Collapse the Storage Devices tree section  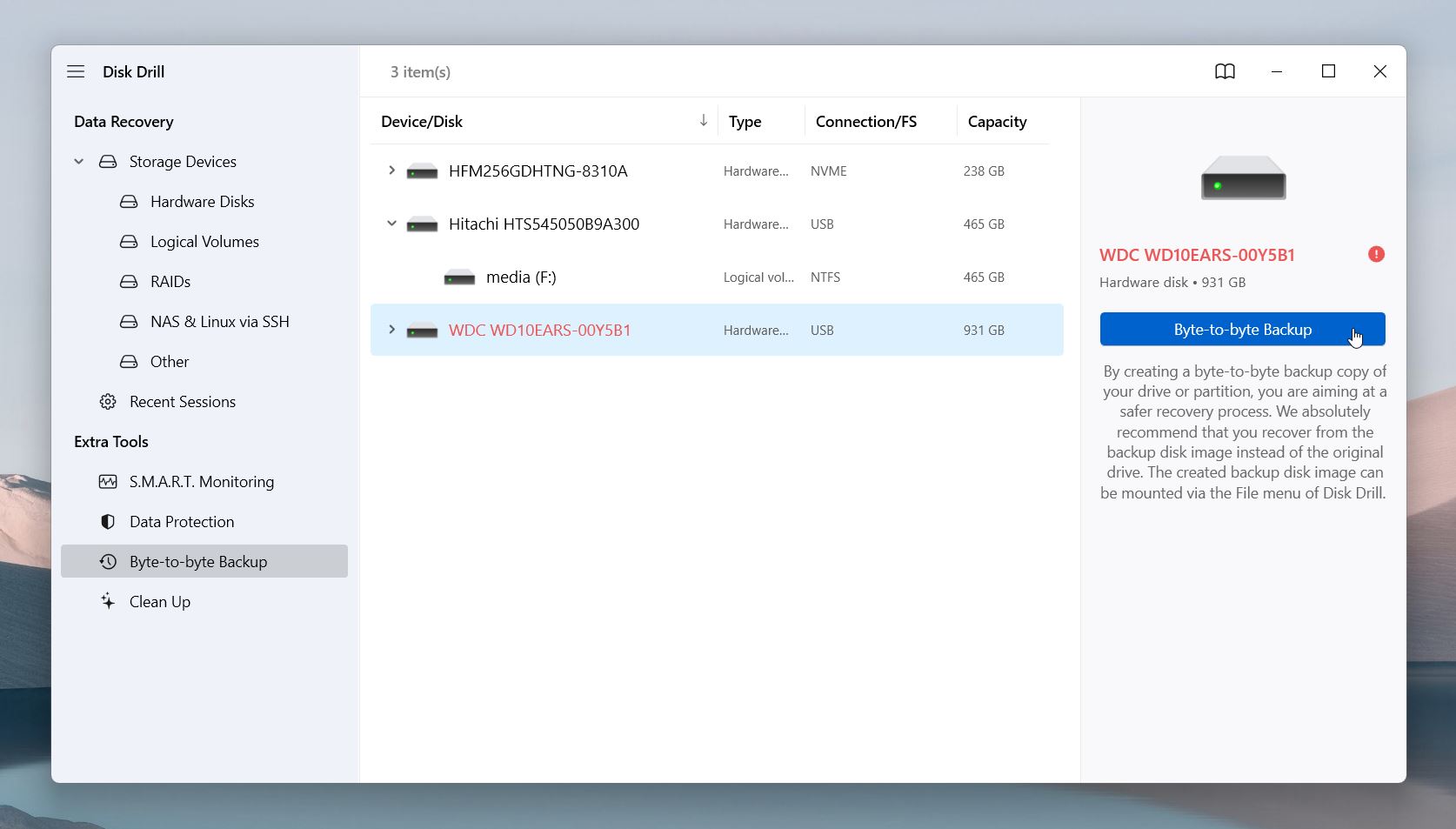point(78,162)
